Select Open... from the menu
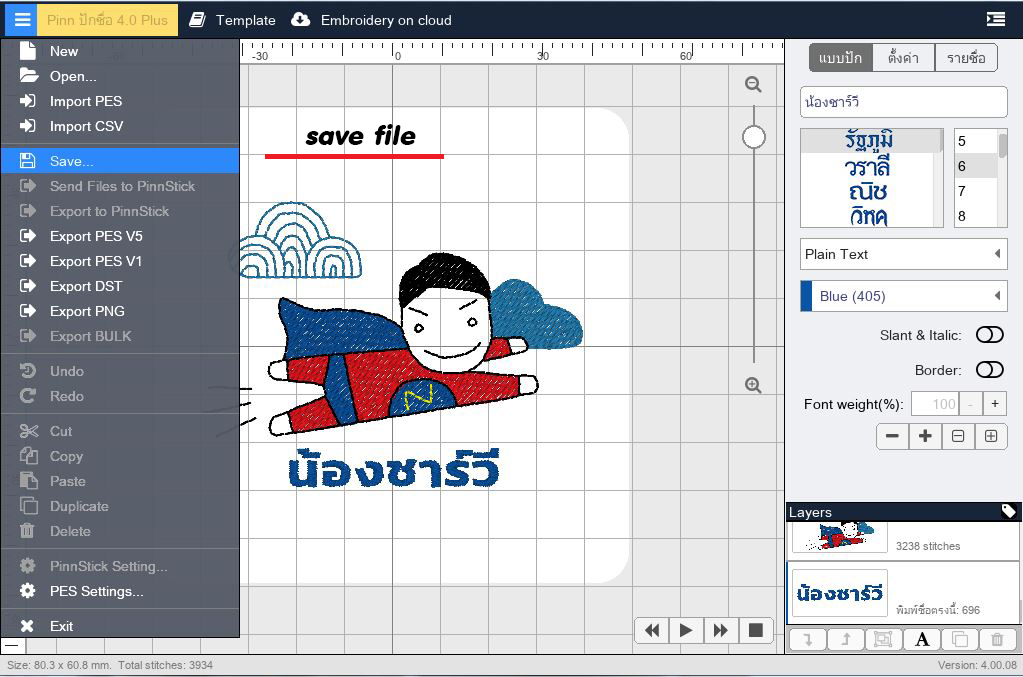Viewport: 1023px width, 677px height. pyautogui.click(x=120, y=76)
